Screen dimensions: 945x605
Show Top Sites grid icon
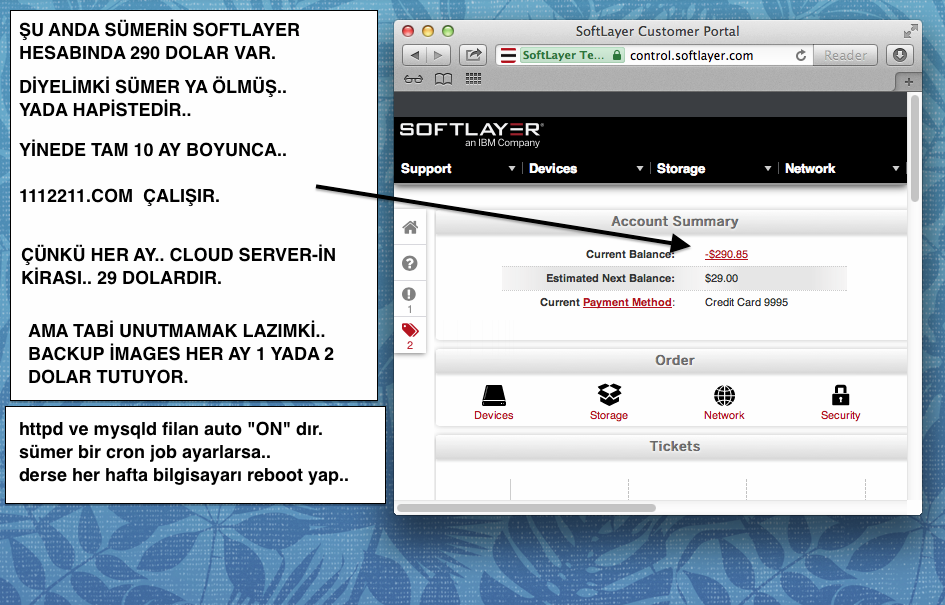click(x=473, y=79)
